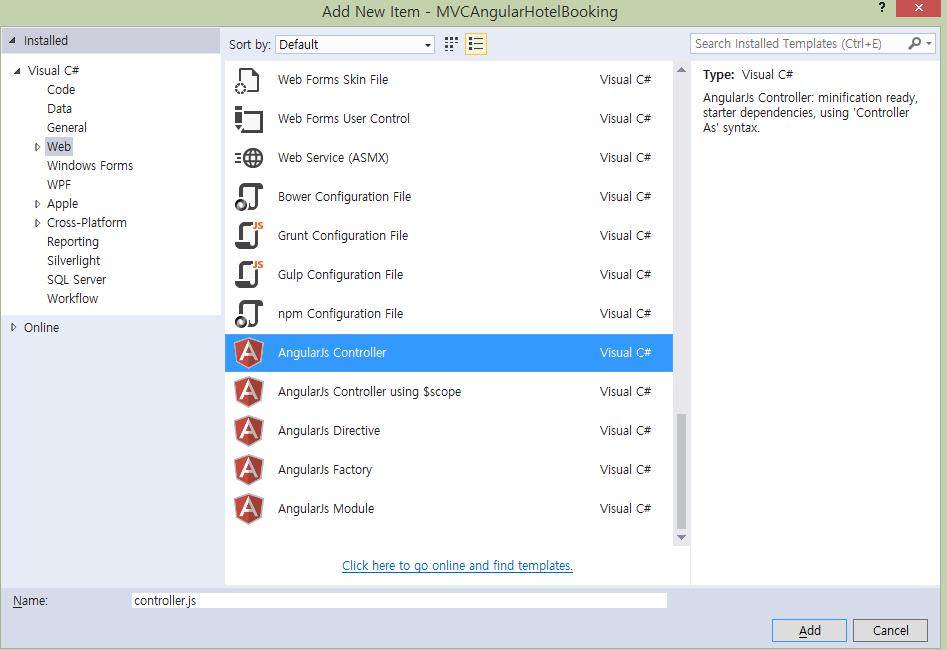
Task: Expand the Web tree node arrow
Action: tap(37, 147)
